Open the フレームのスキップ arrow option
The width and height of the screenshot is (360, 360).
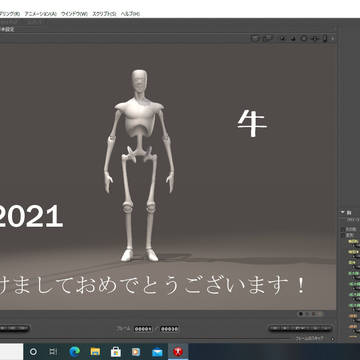point(332,339)
